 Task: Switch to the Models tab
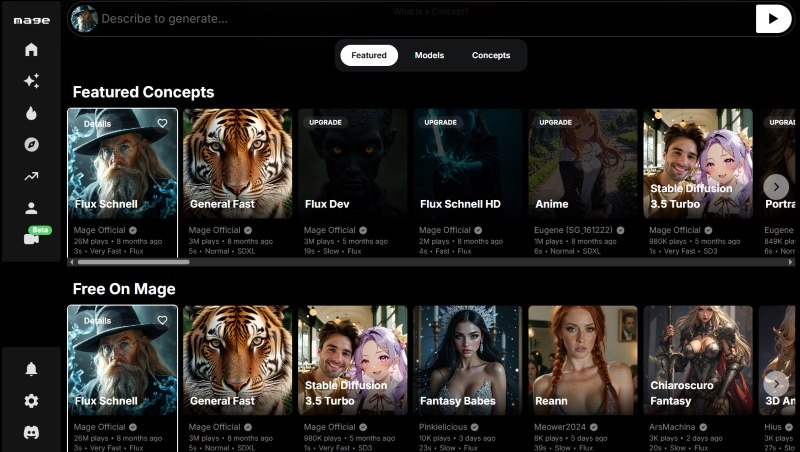[429, 56]
